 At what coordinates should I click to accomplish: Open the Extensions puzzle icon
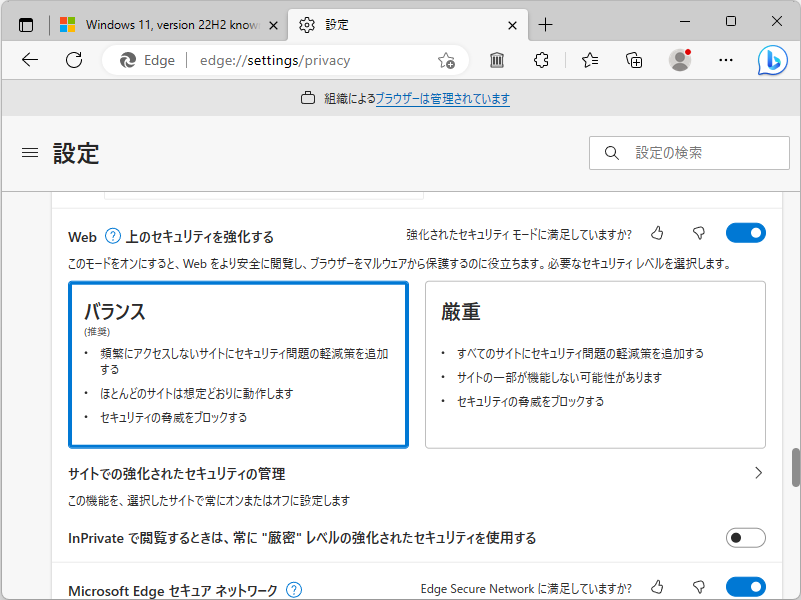(541, 61)
